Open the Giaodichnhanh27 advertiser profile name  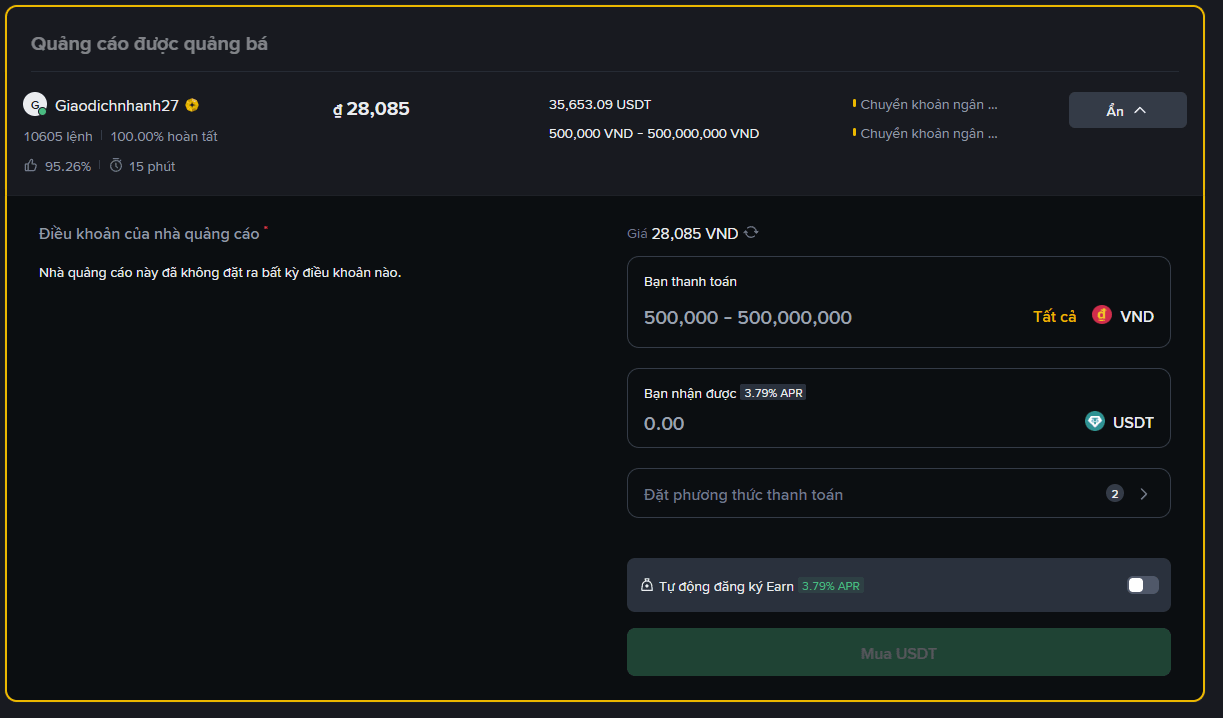117,105
